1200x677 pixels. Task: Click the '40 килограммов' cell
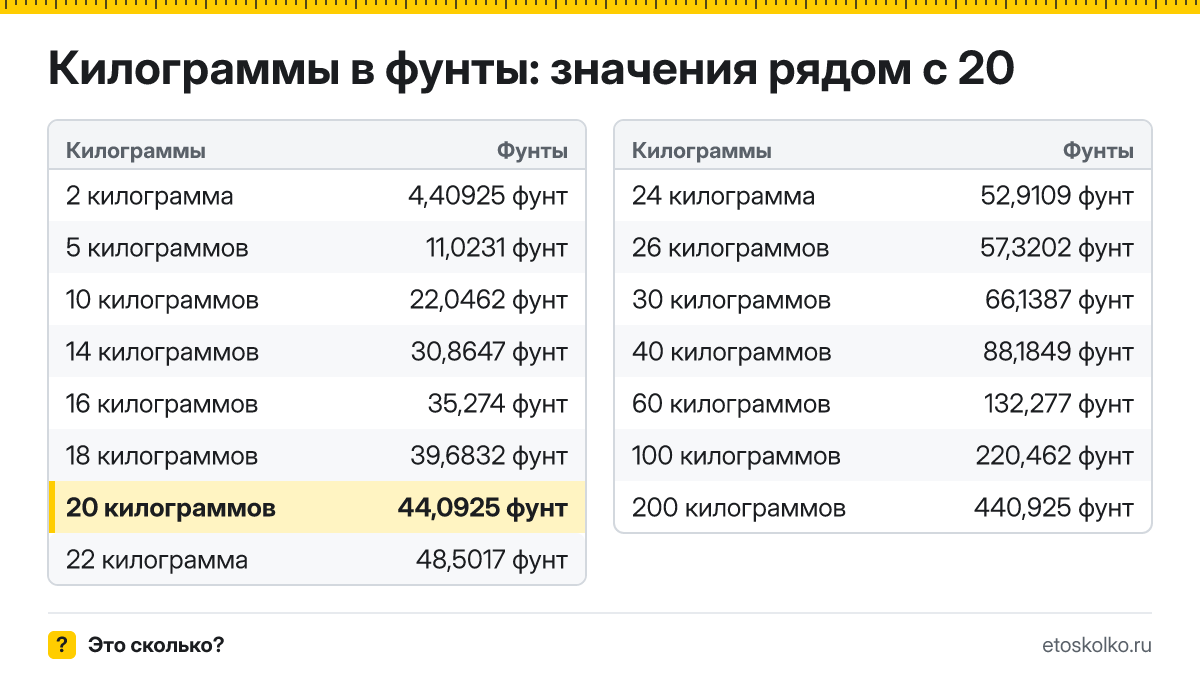click(731, 352)
